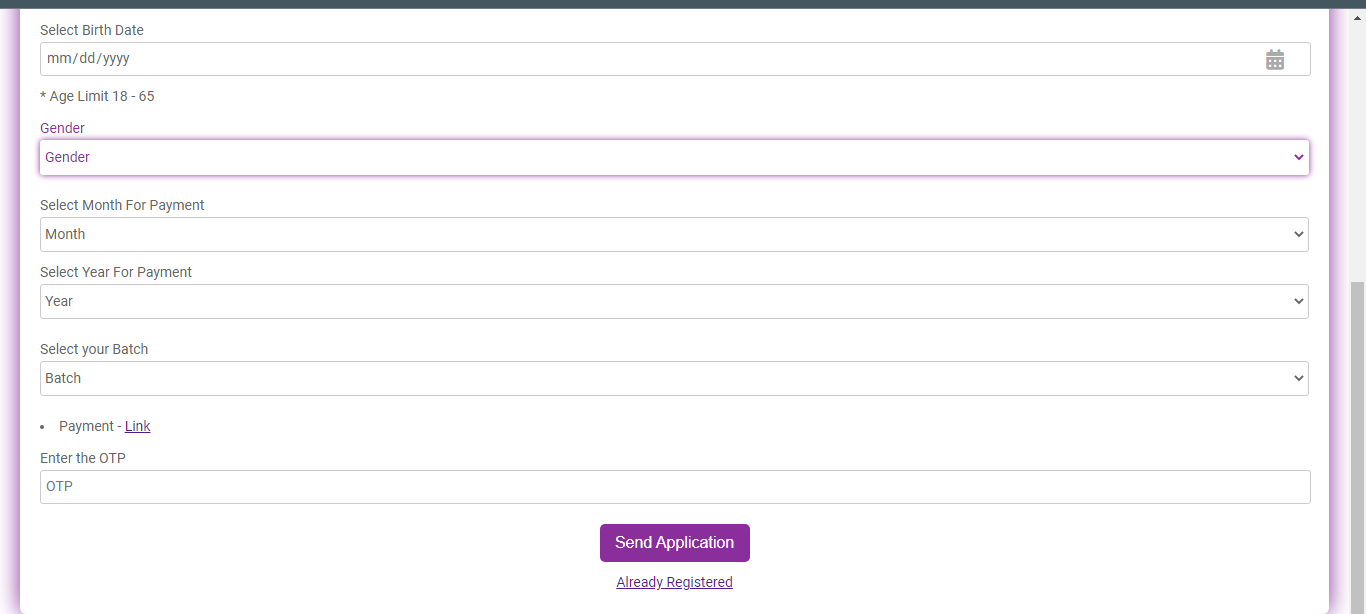Click the scrollbar up arrow
The width and height of the screenshot is (1366, 614).
(1357, 16)
